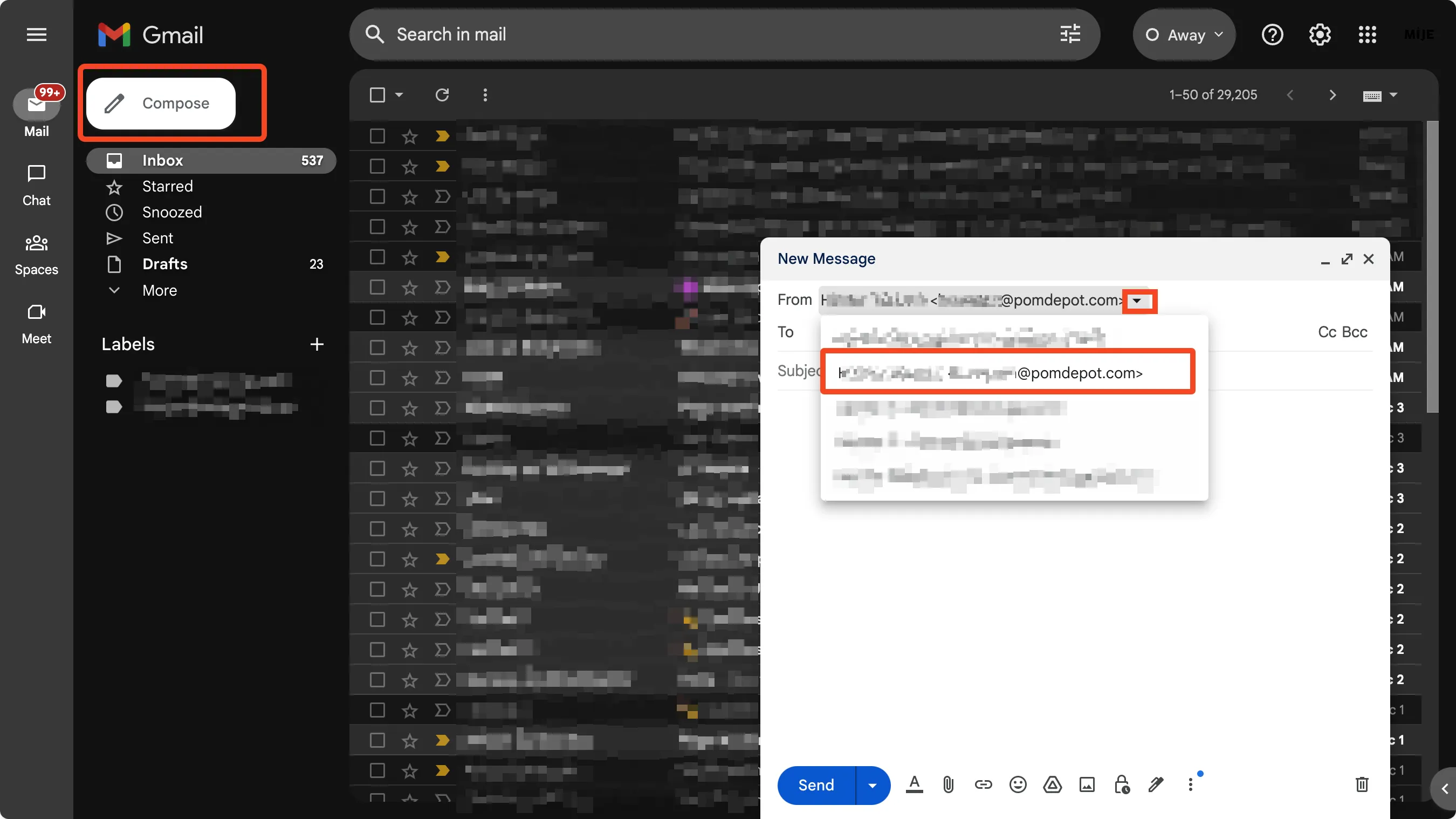Open formatting options icon

(x=914, y=784)
